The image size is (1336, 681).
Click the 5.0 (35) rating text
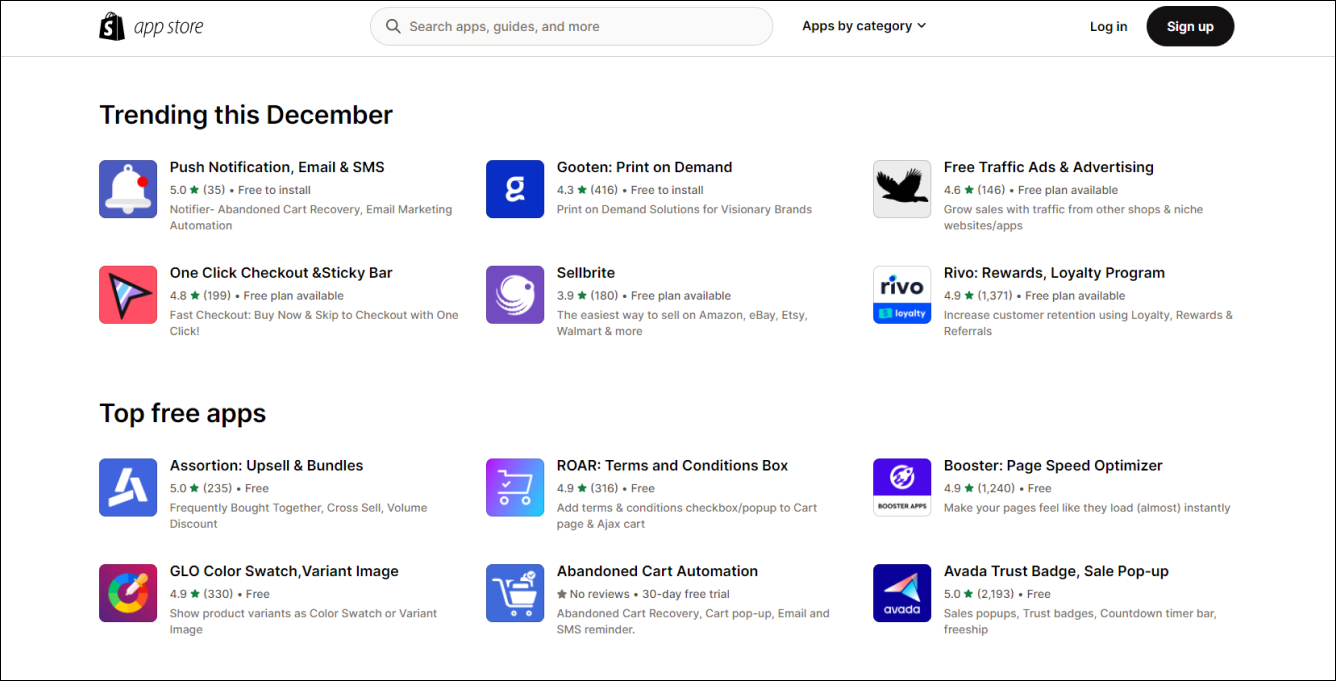198,190
